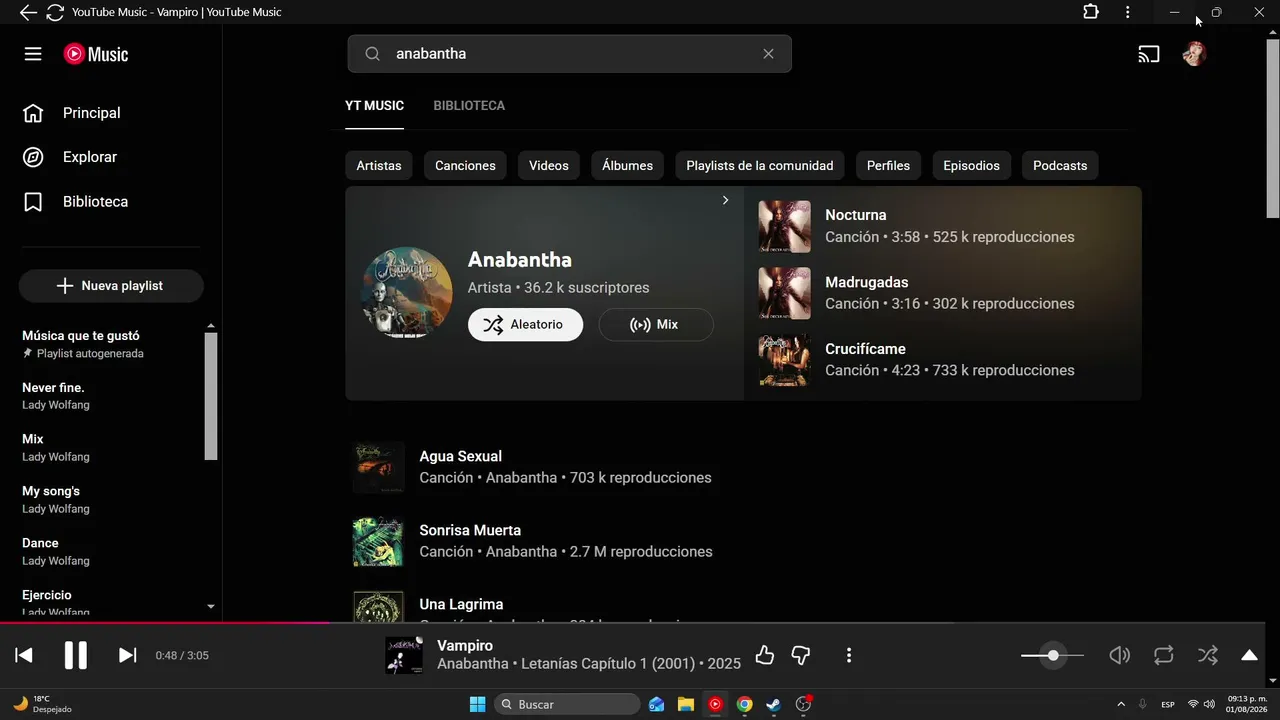Filter by Playlists de la comunidad
The width and height of the screenshot is (1280, 720).
760,165
